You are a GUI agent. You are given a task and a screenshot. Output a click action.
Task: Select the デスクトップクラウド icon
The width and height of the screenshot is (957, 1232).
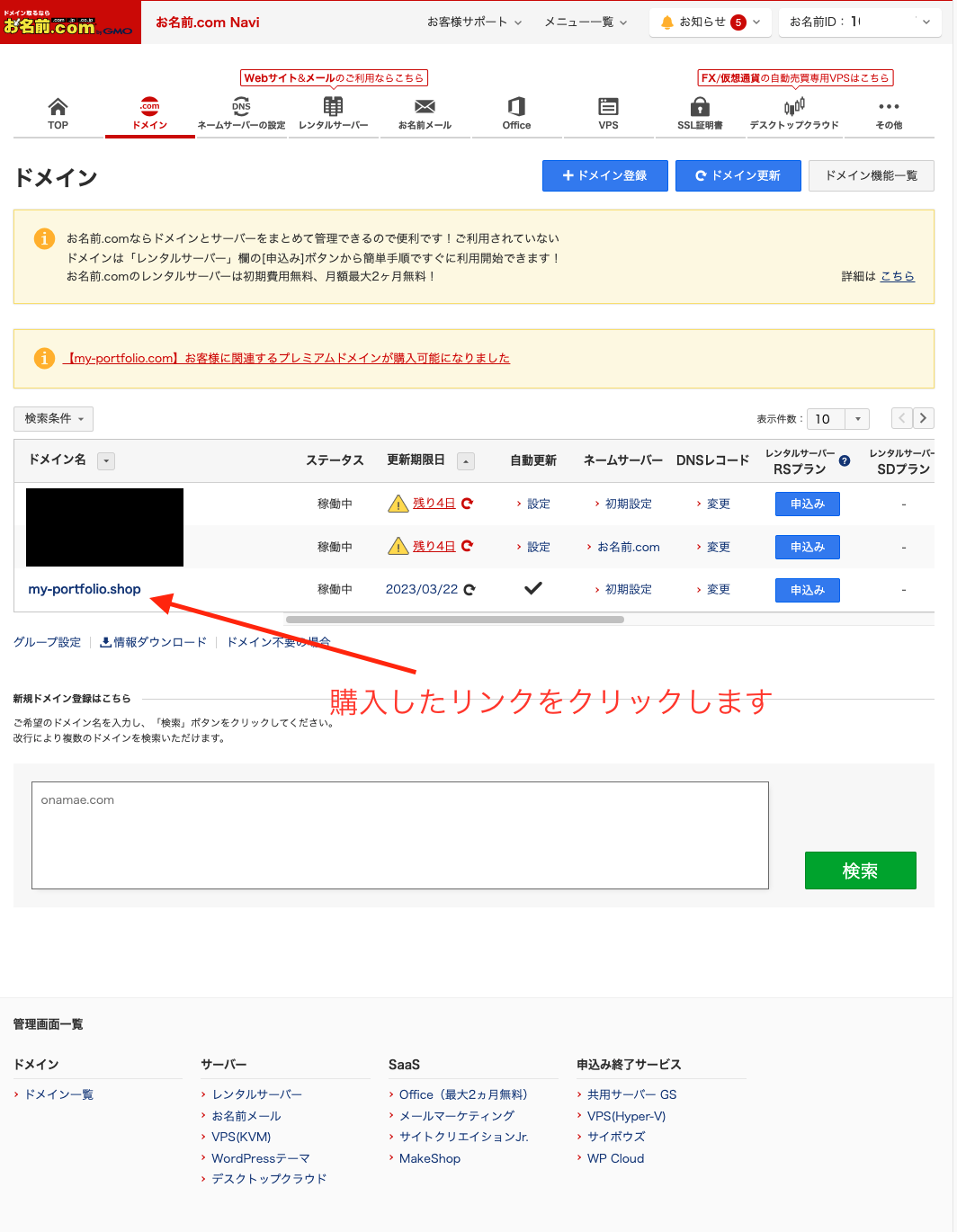793,105
